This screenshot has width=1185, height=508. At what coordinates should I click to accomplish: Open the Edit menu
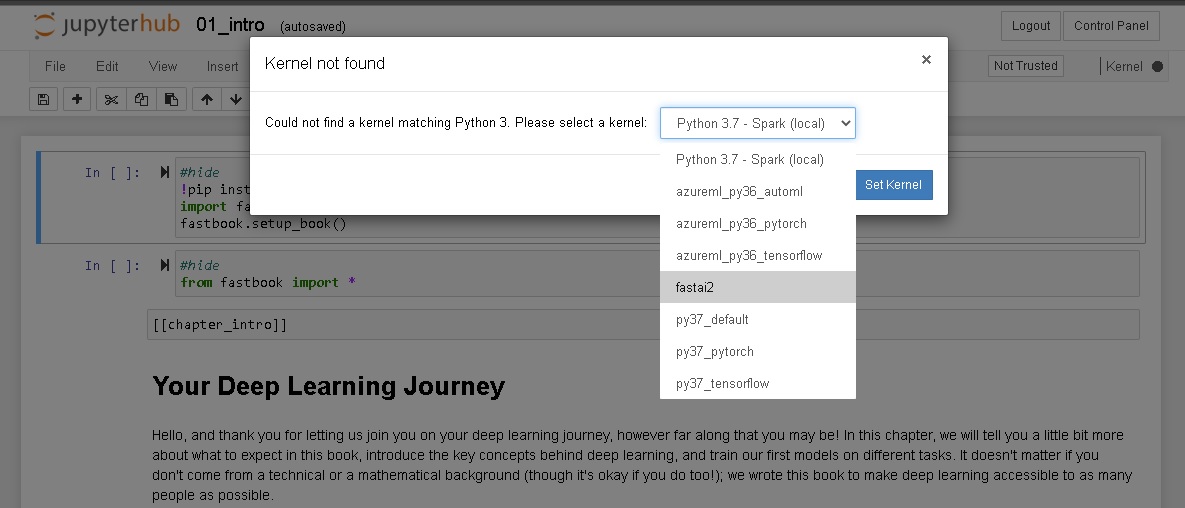point(107,66)
